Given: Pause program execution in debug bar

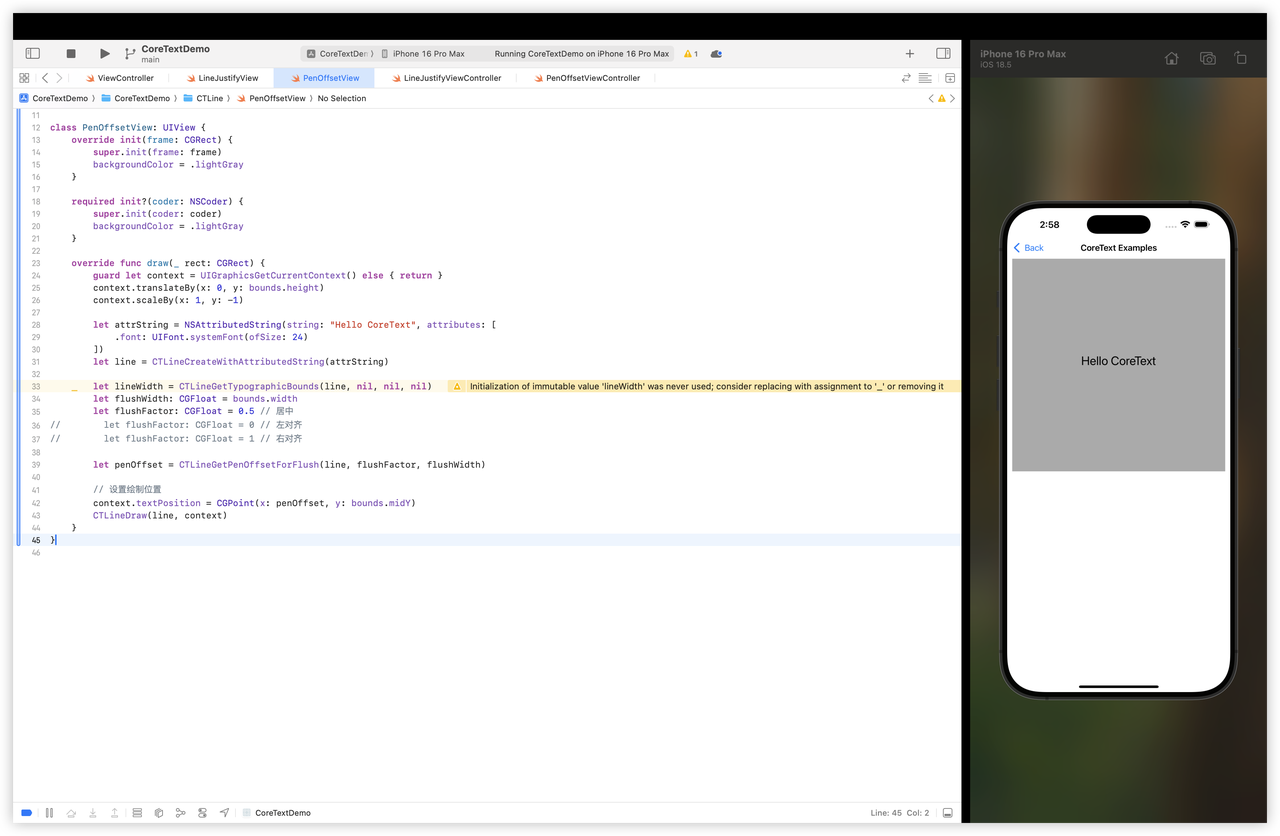Looking at the screenshot, I should tap(49, 813).
